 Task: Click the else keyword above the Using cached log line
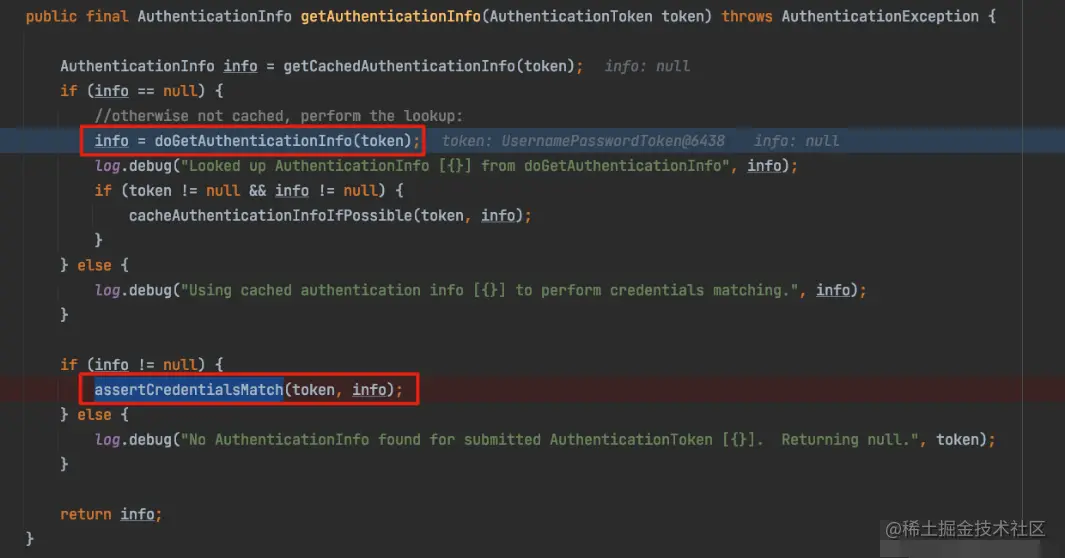click(94, 265)
